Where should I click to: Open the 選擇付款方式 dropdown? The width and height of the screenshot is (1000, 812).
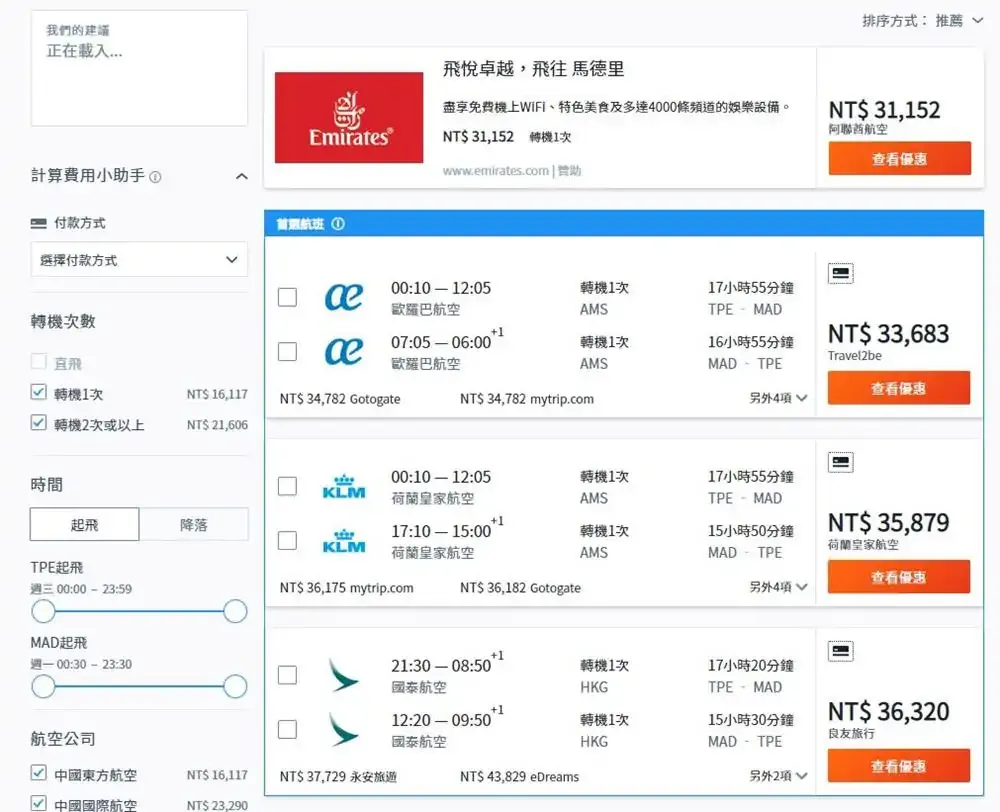pos(139,260)
